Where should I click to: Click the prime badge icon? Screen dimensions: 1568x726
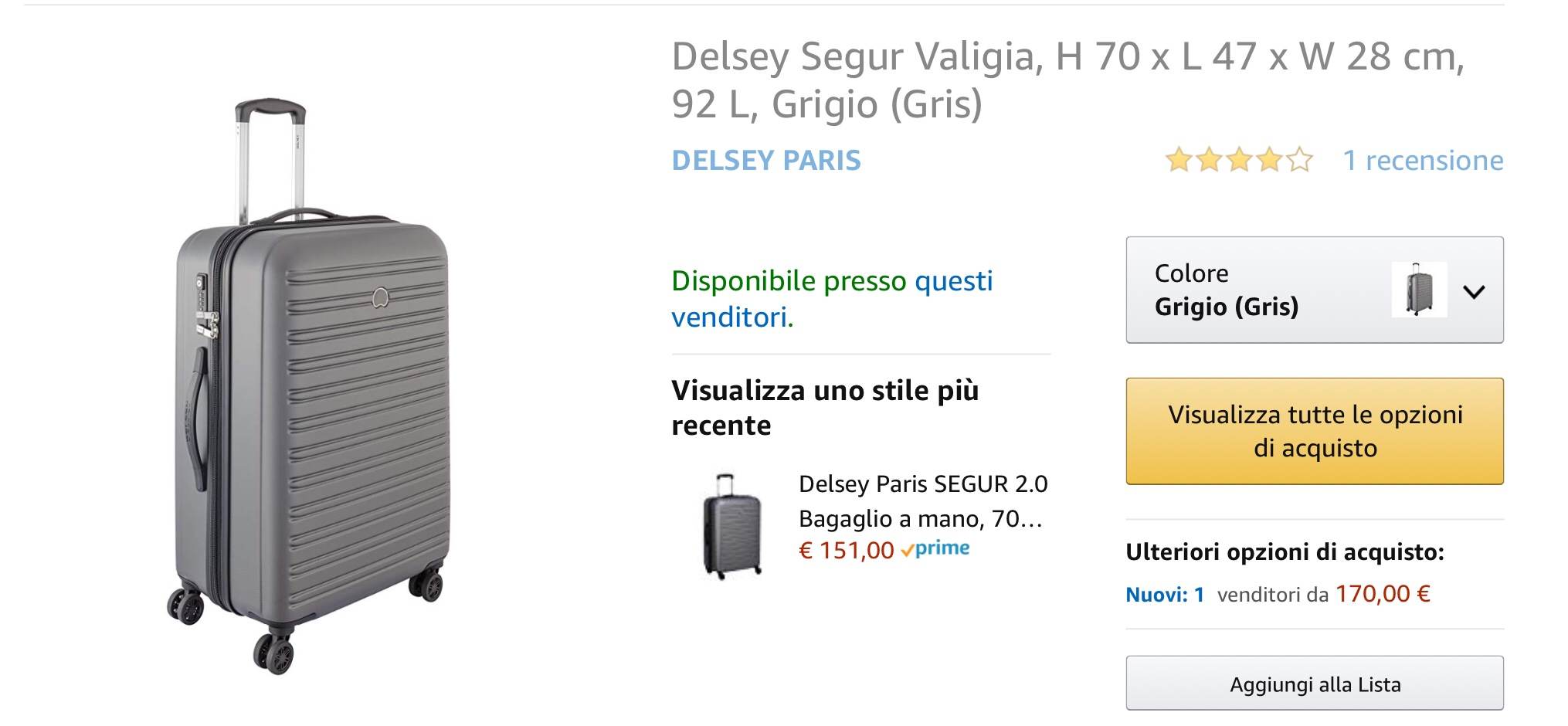pyautogui.click(x=936, y=549)
